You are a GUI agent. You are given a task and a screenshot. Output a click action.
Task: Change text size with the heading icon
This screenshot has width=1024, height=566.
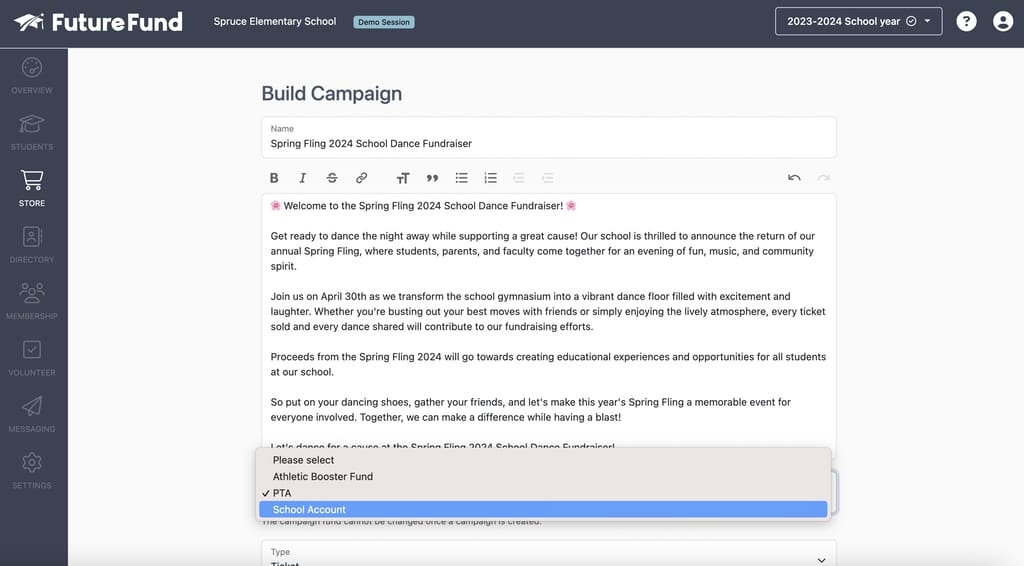pyautogui.click(x=403, y=178)
